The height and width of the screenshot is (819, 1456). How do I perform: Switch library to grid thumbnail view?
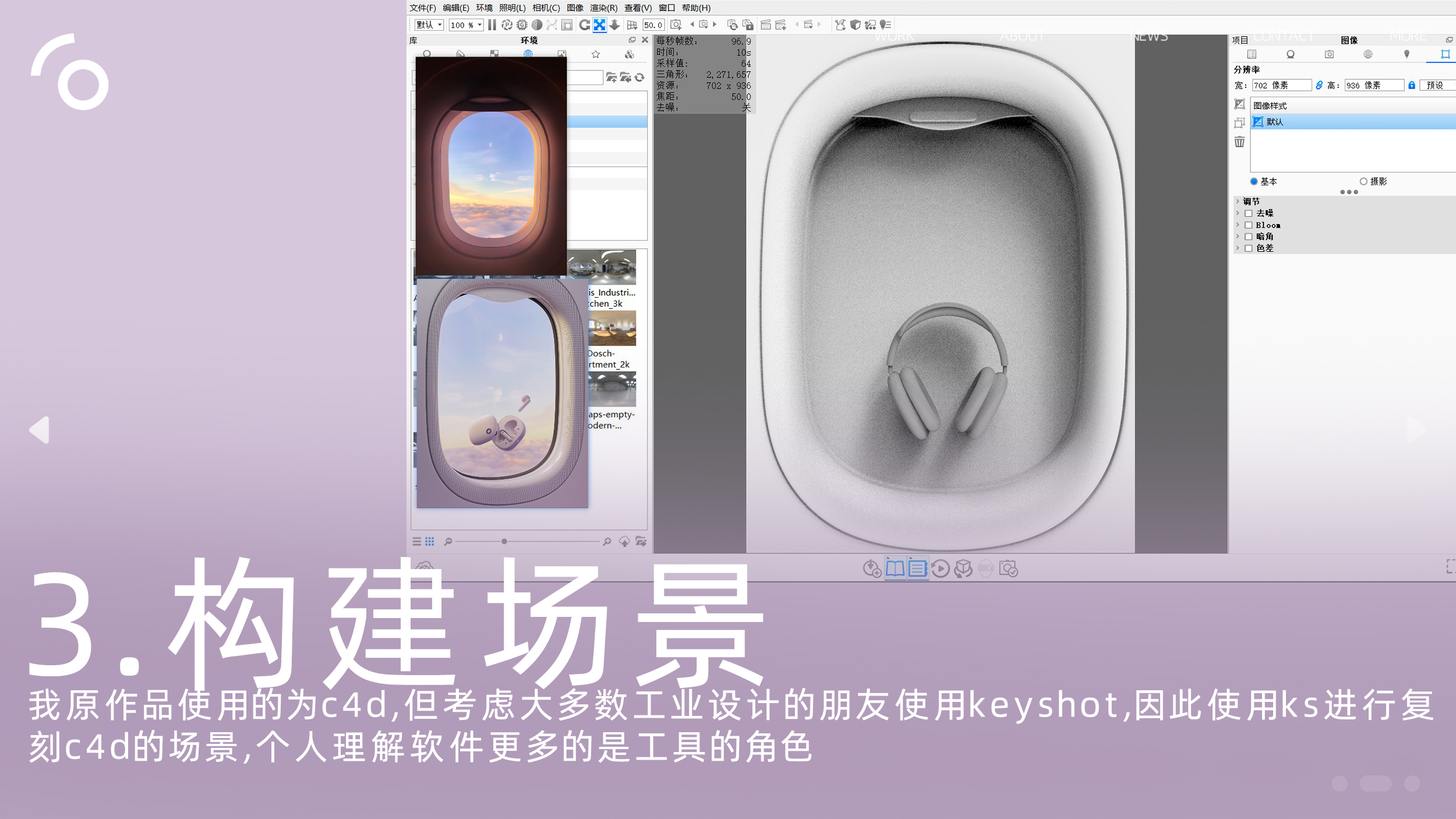pos(429,541)
